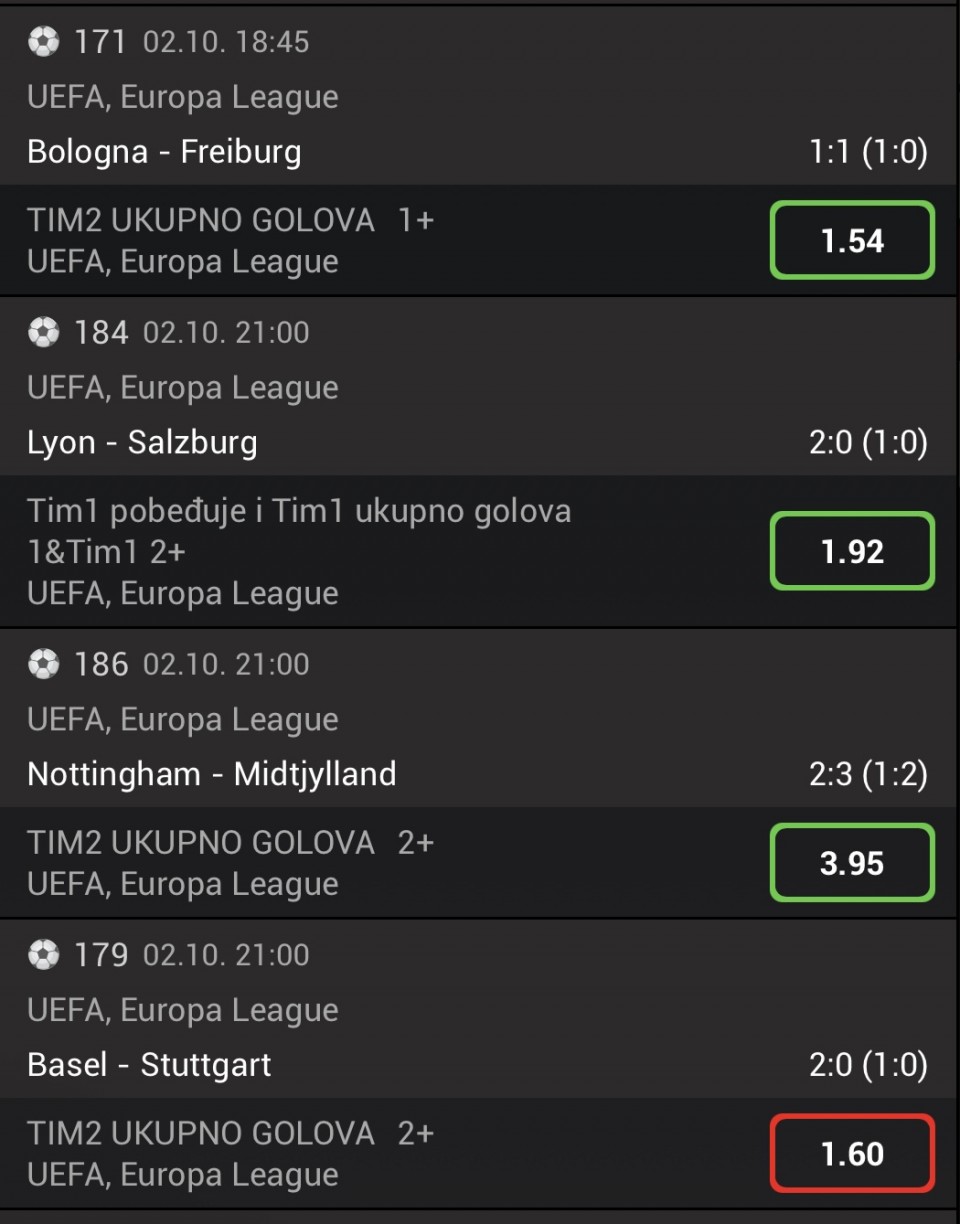
Task: Click the soccer ball icon beside match 186
Action: (44, 664)
